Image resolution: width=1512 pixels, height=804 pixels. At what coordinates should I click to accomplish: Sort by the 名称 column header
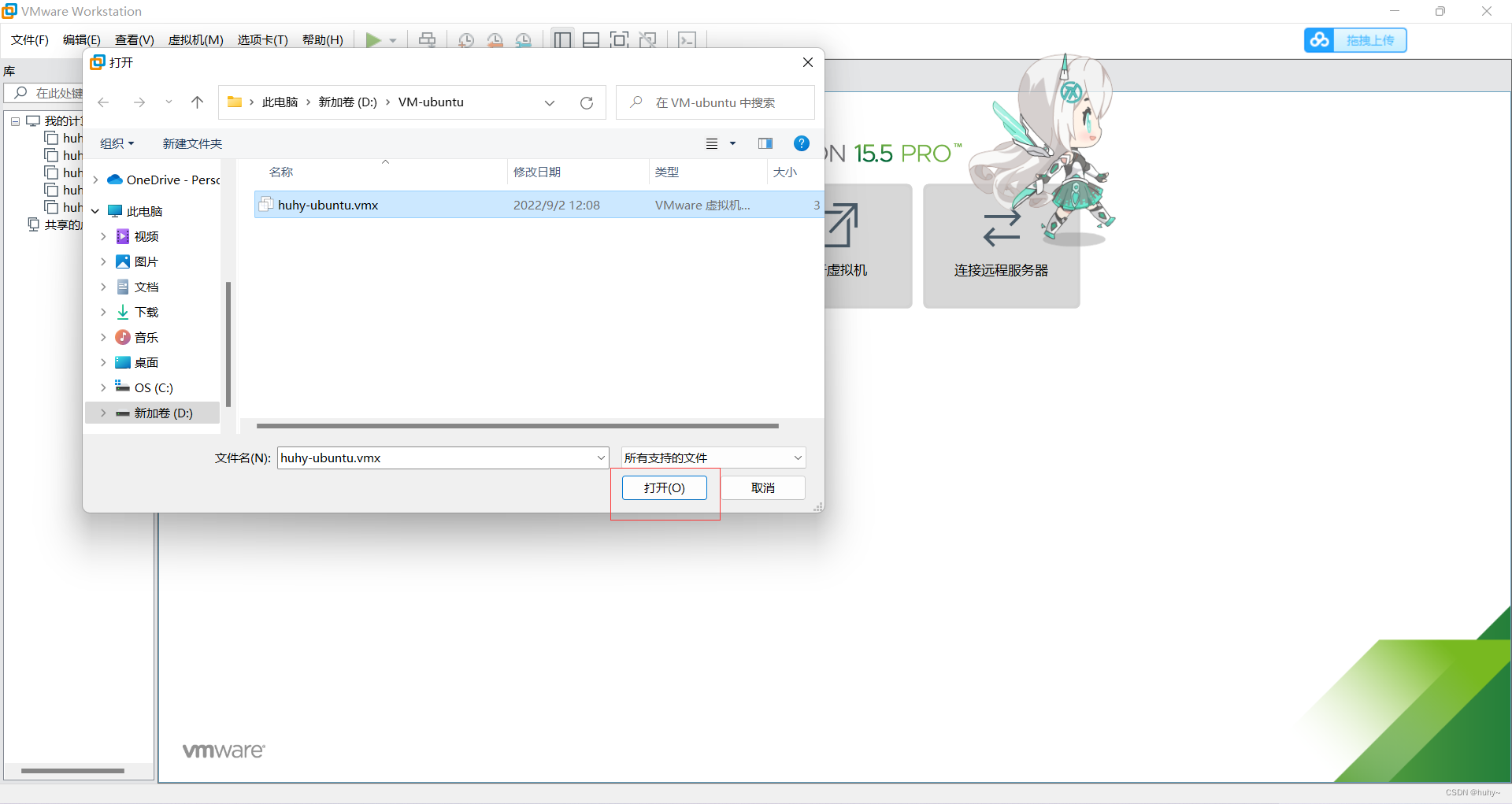281,172
